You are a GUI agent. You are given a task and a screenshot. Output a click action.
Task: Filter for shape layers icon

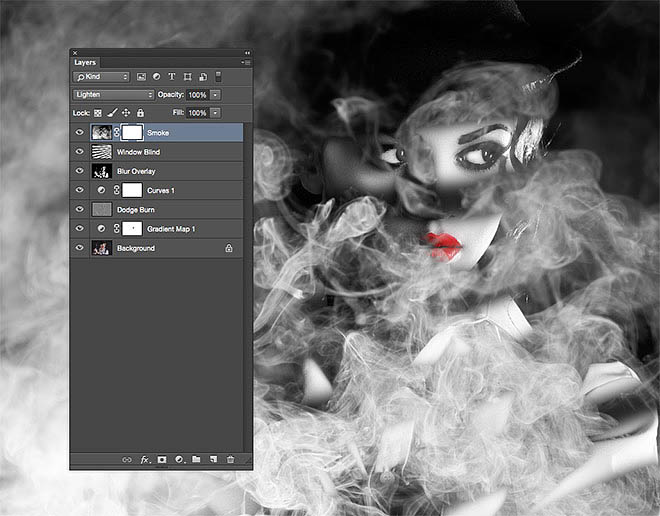click(188, 77)
